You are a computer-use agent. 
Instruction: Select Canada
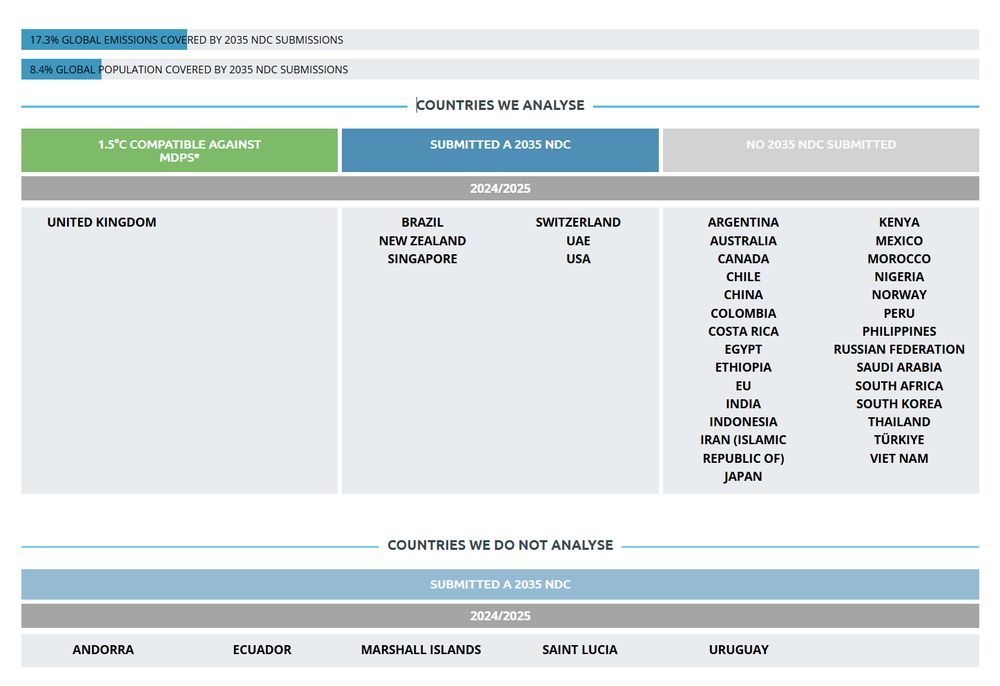point(743,259)
